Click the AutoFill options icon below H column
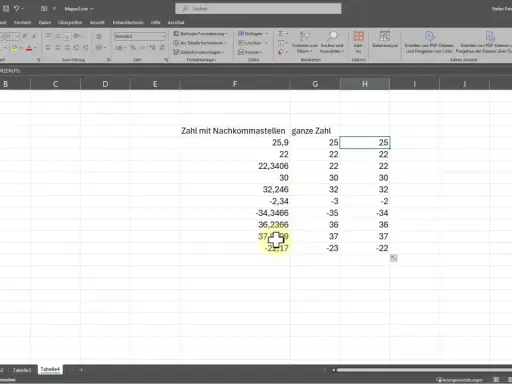The image size is (512, 384). 394,258
